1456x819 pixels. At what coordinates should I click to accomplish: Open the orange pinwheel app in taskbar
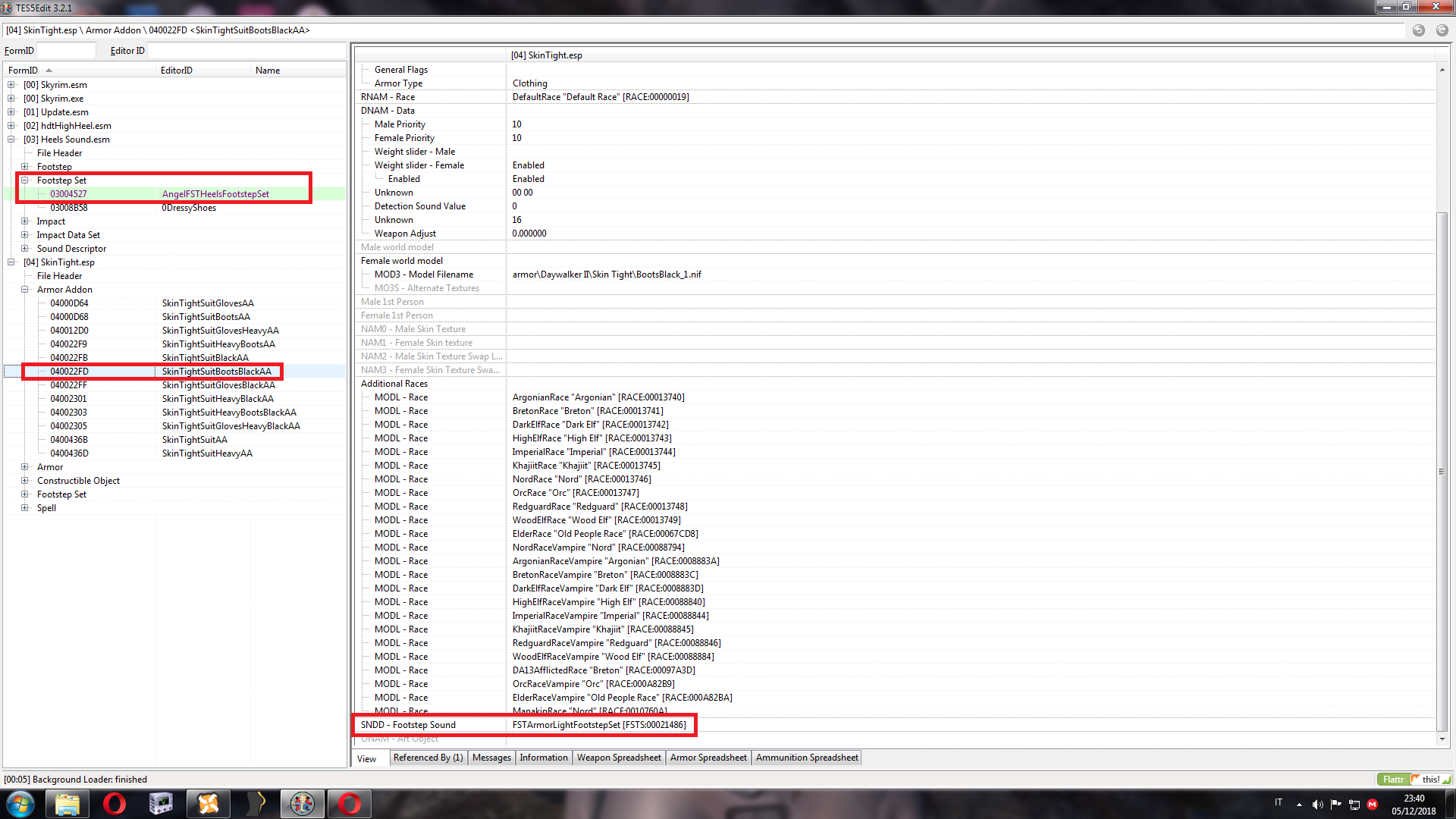(x=209, y=804)
